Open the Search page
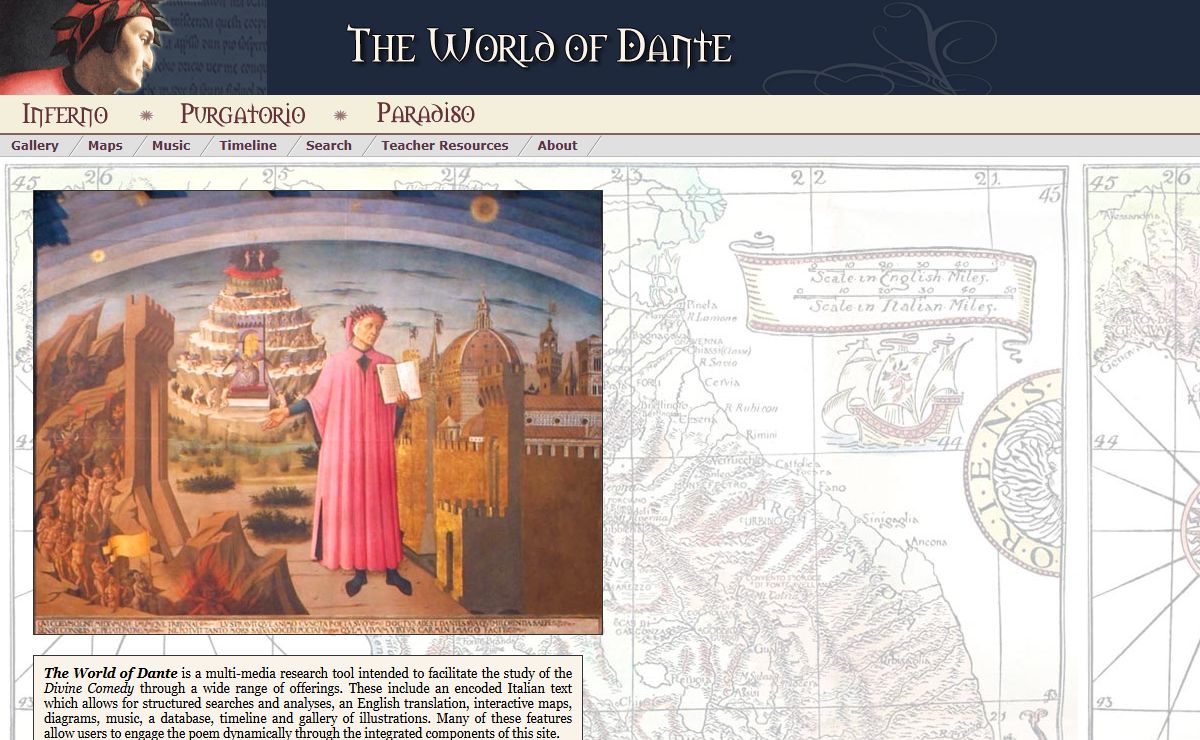The image size is (1200, 740). [329, 146]
